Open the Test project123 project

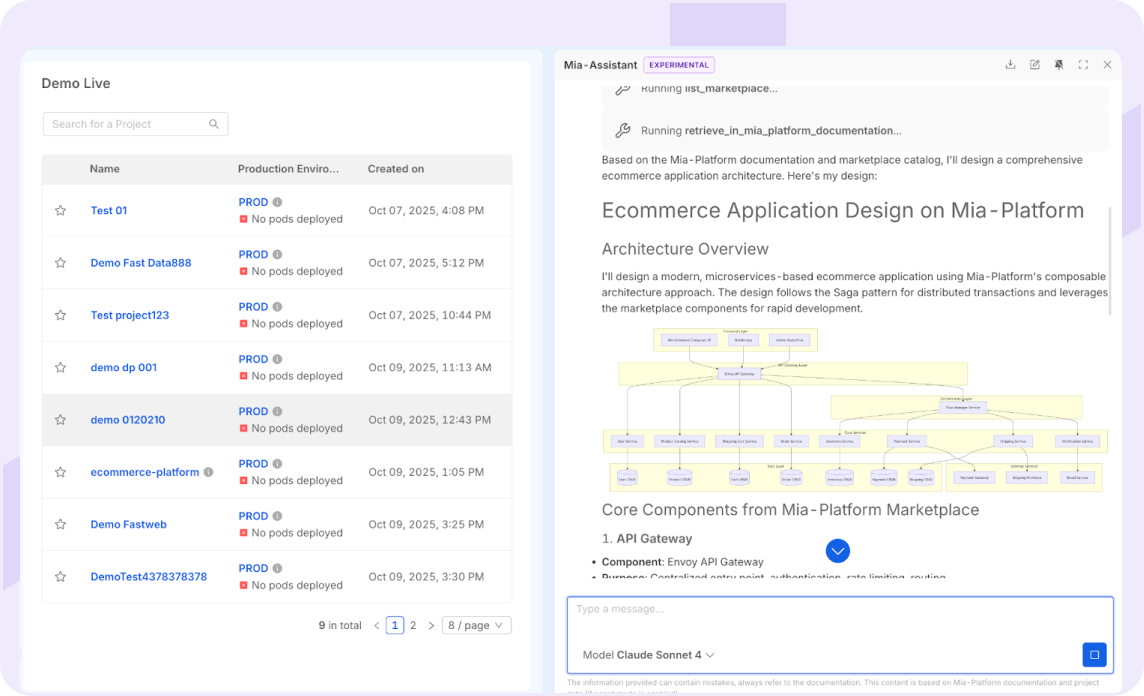[x=129, y=315]
